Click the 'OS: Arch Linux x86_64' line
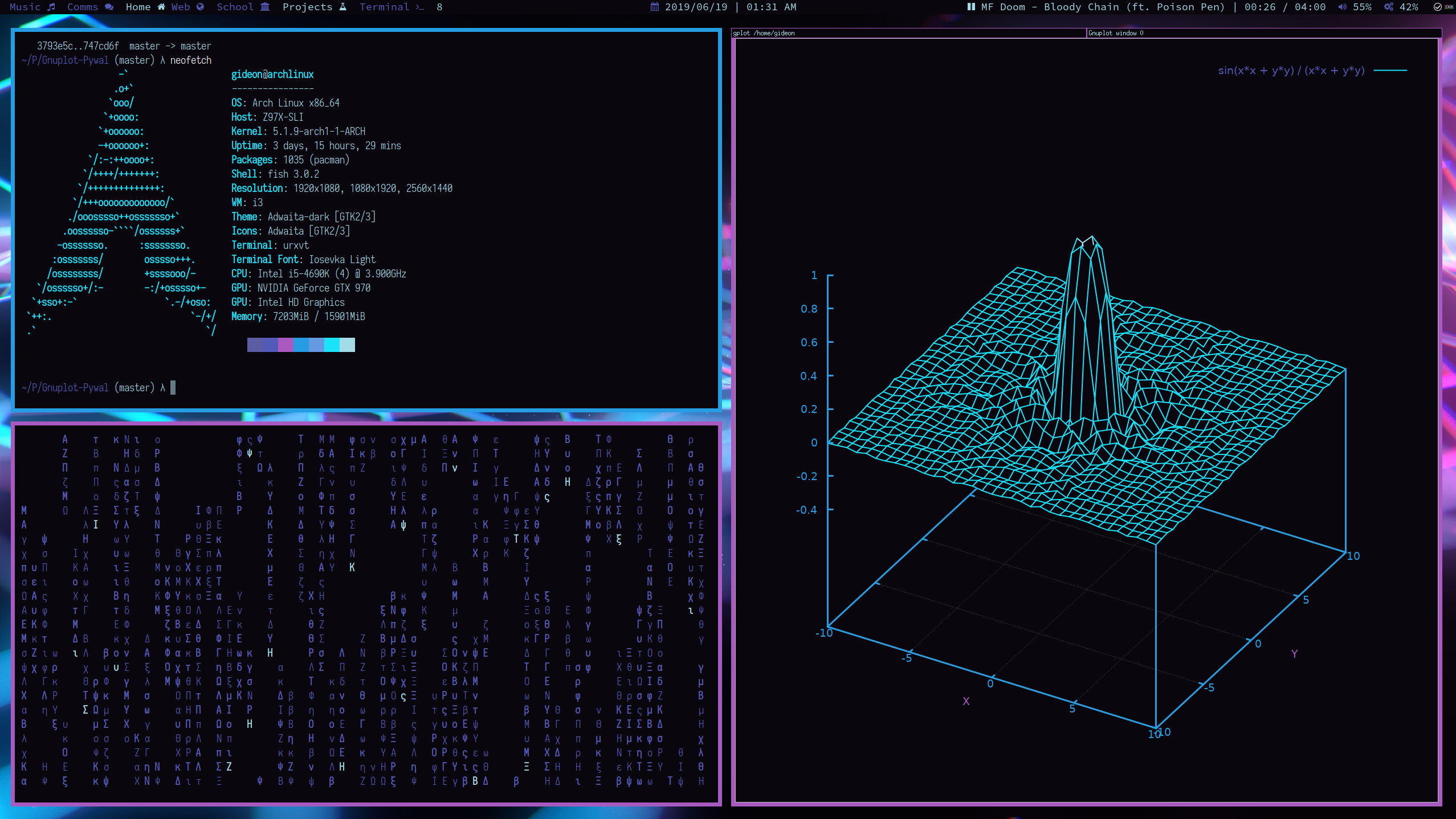This screenshot has width=1456, height=819. [x=285, y=103]
